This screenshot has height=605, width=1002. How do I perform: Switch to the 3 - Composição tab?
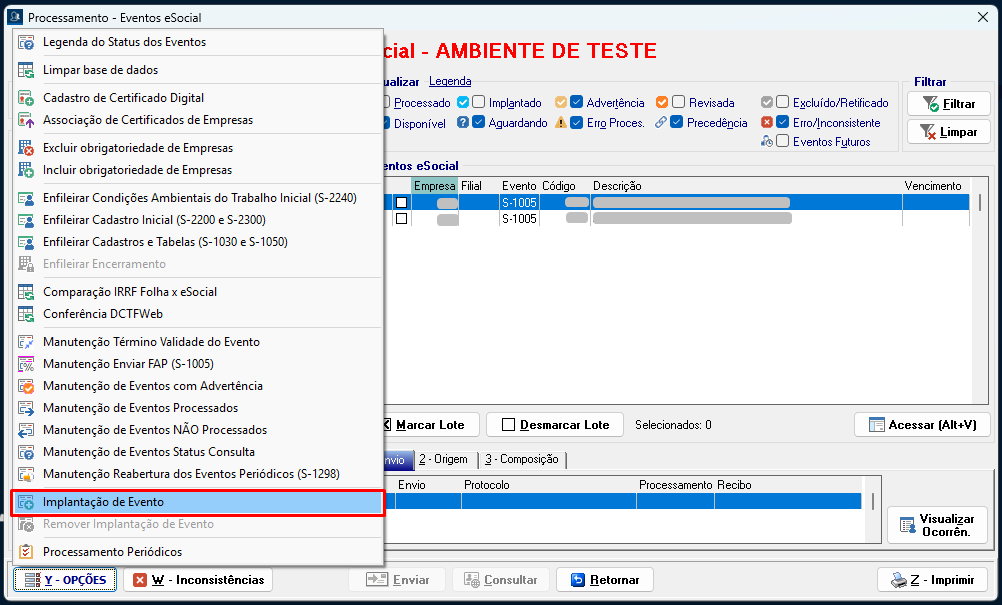click(521, 459)
